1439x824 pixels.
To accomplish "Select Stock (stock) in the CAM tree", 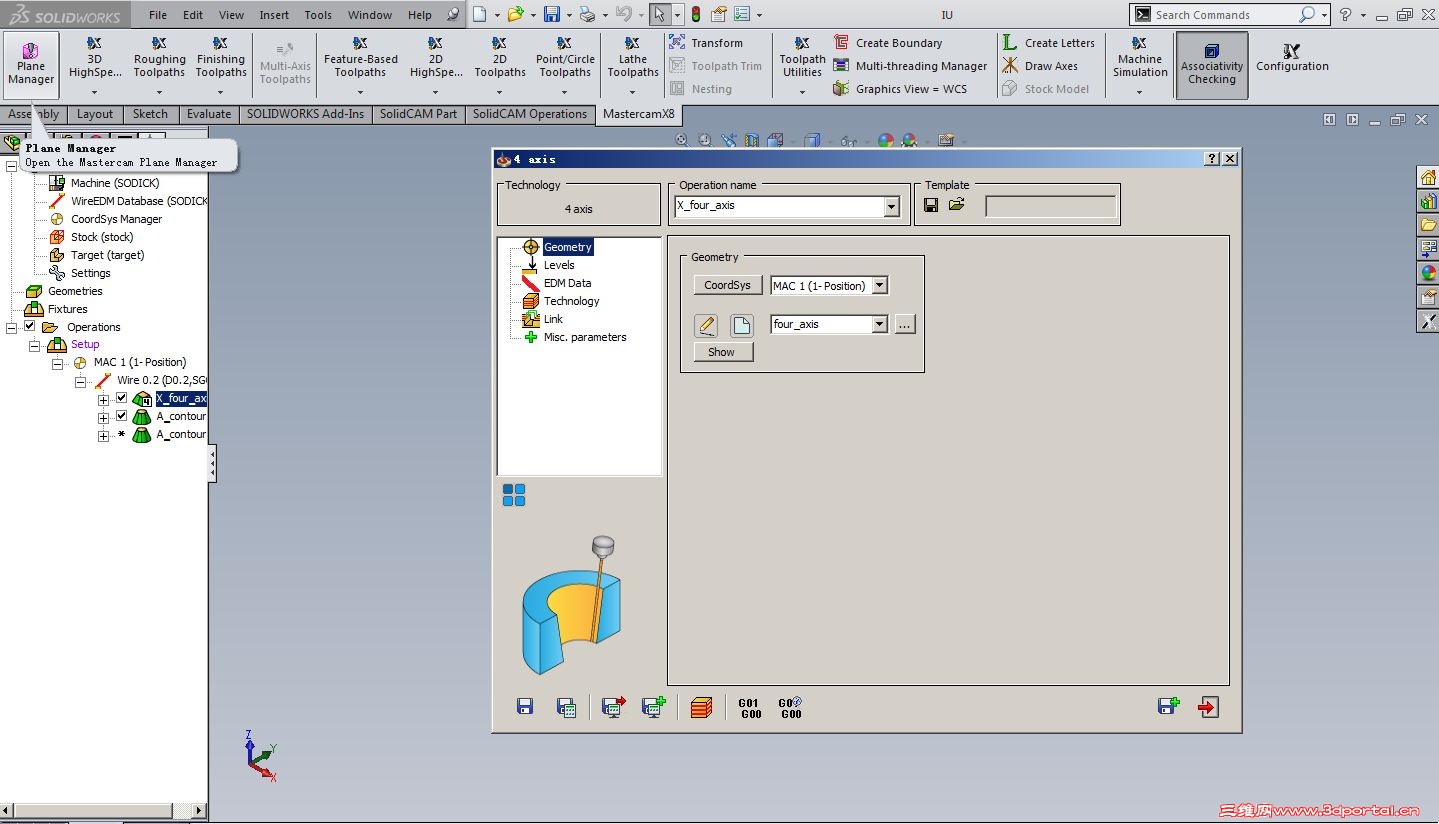I will click(x=102, y=237).
